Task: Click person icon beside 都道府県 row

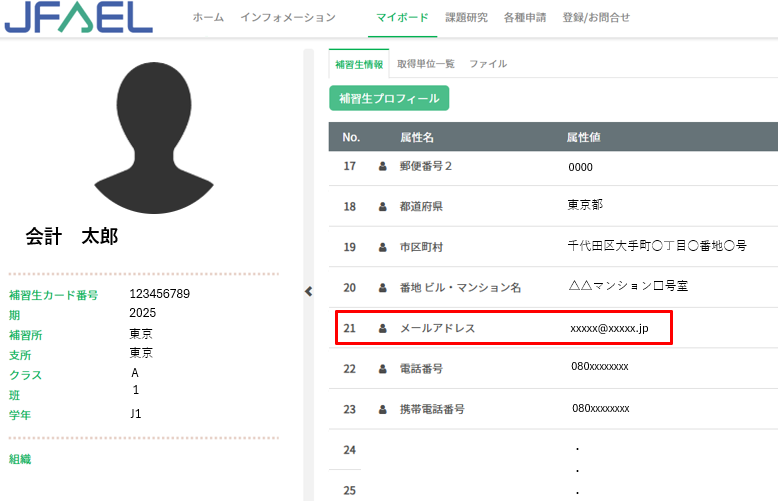Action: [x=382, y=207]
